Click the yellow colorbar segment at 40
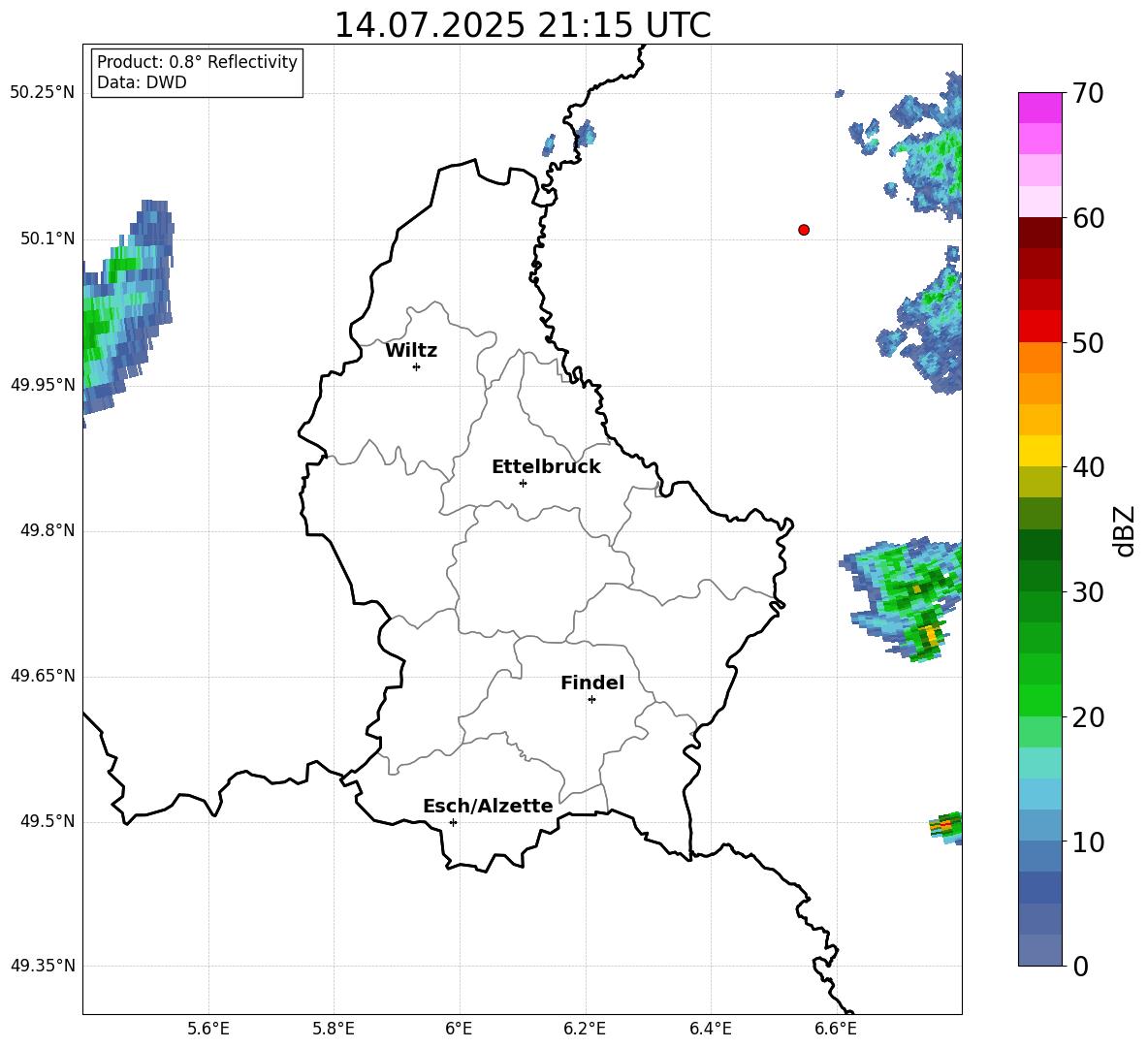The image size is (1148, 1048). click(1039, 451)
